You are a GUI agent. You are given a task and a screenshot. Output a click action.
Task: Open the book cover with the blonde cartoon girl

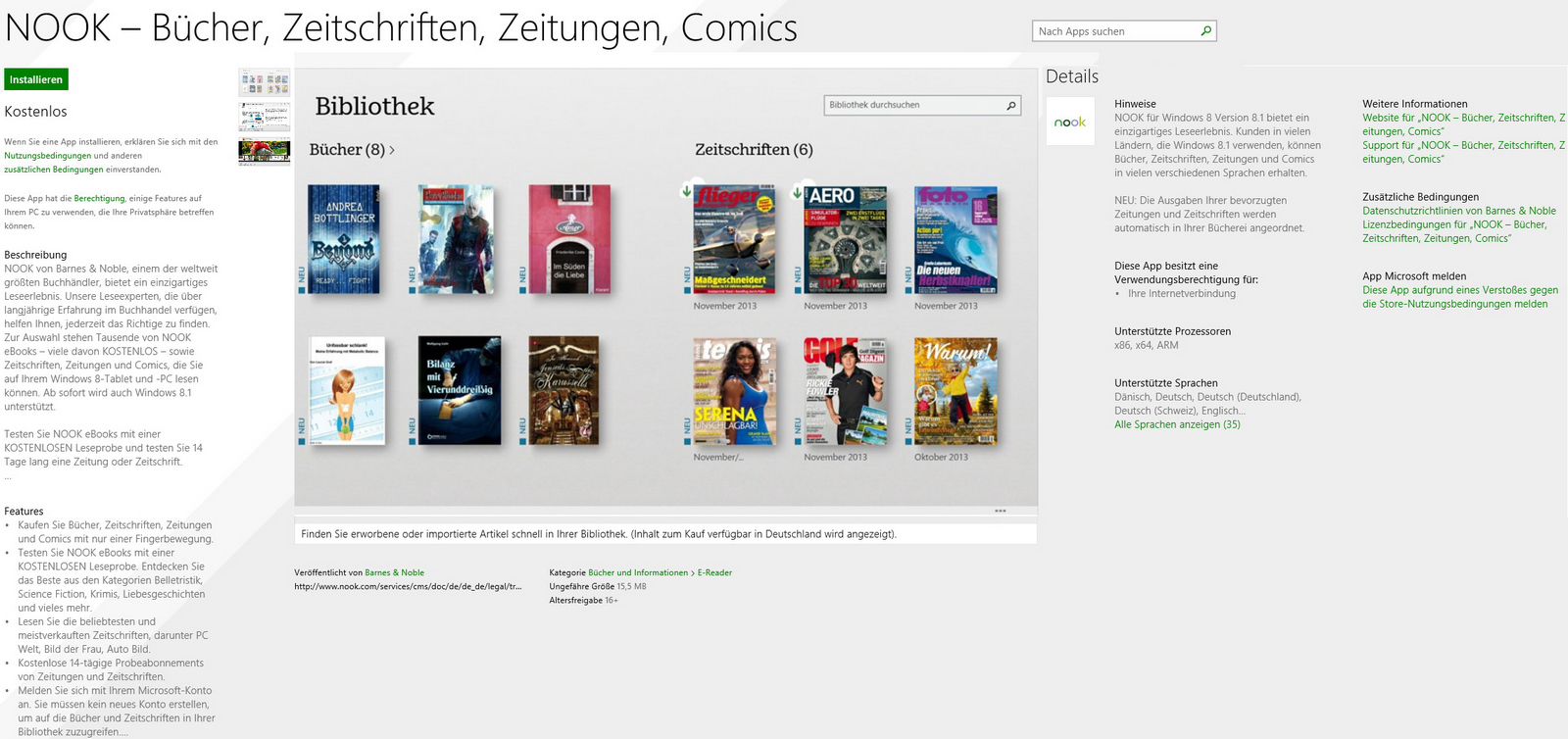347,390
